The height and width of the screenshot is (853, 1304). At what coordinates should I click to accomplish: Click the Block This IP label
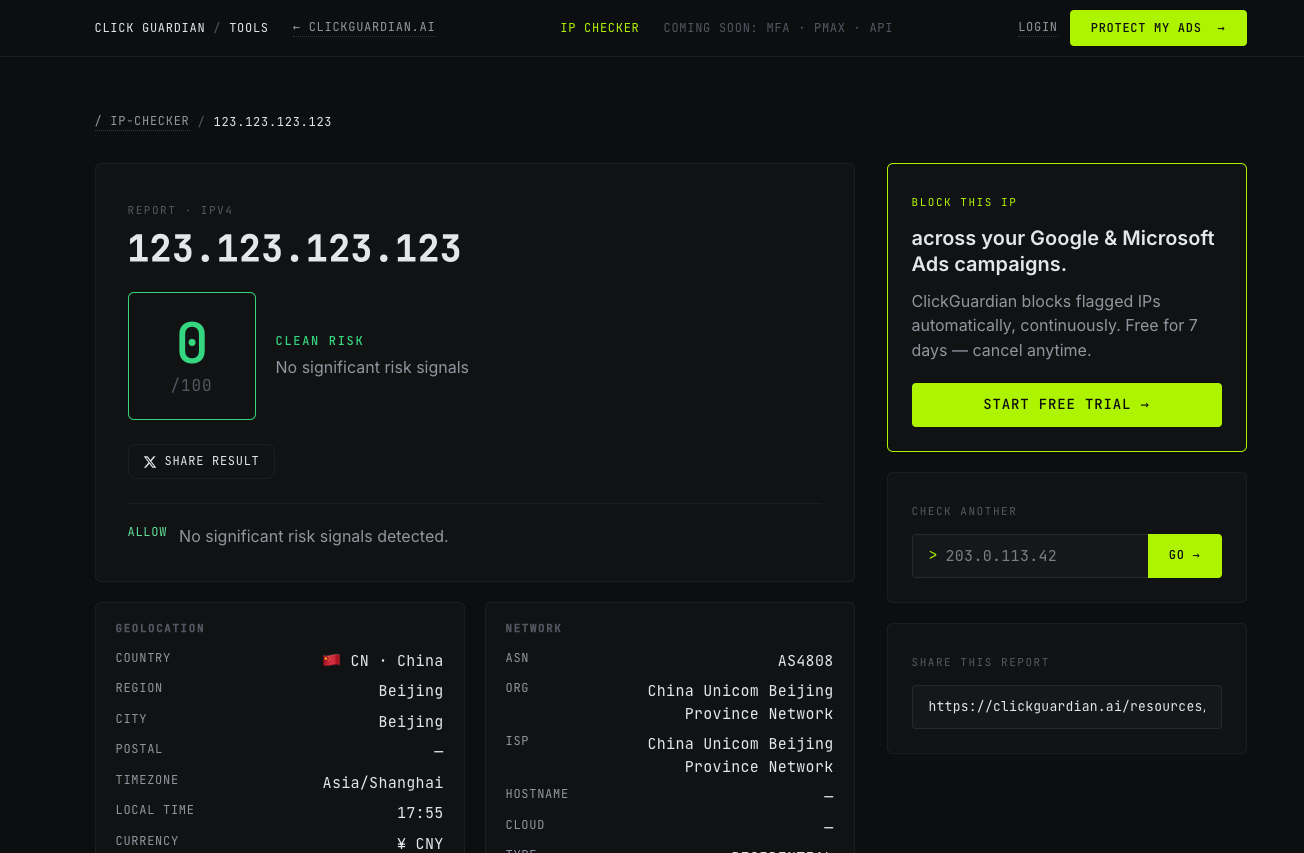[964, 203]
